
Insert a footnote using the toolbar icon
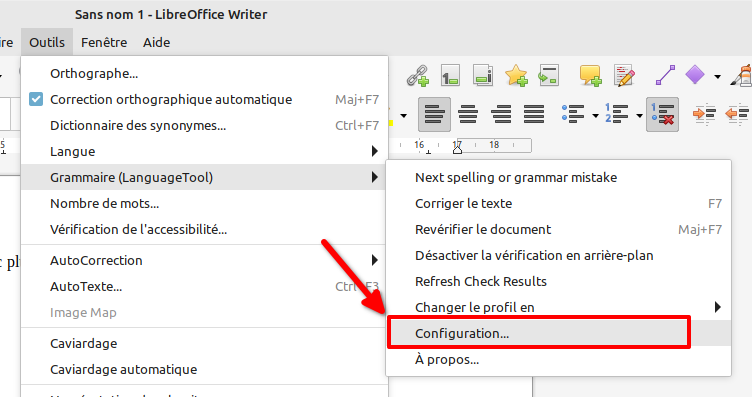tap(450, 76)
